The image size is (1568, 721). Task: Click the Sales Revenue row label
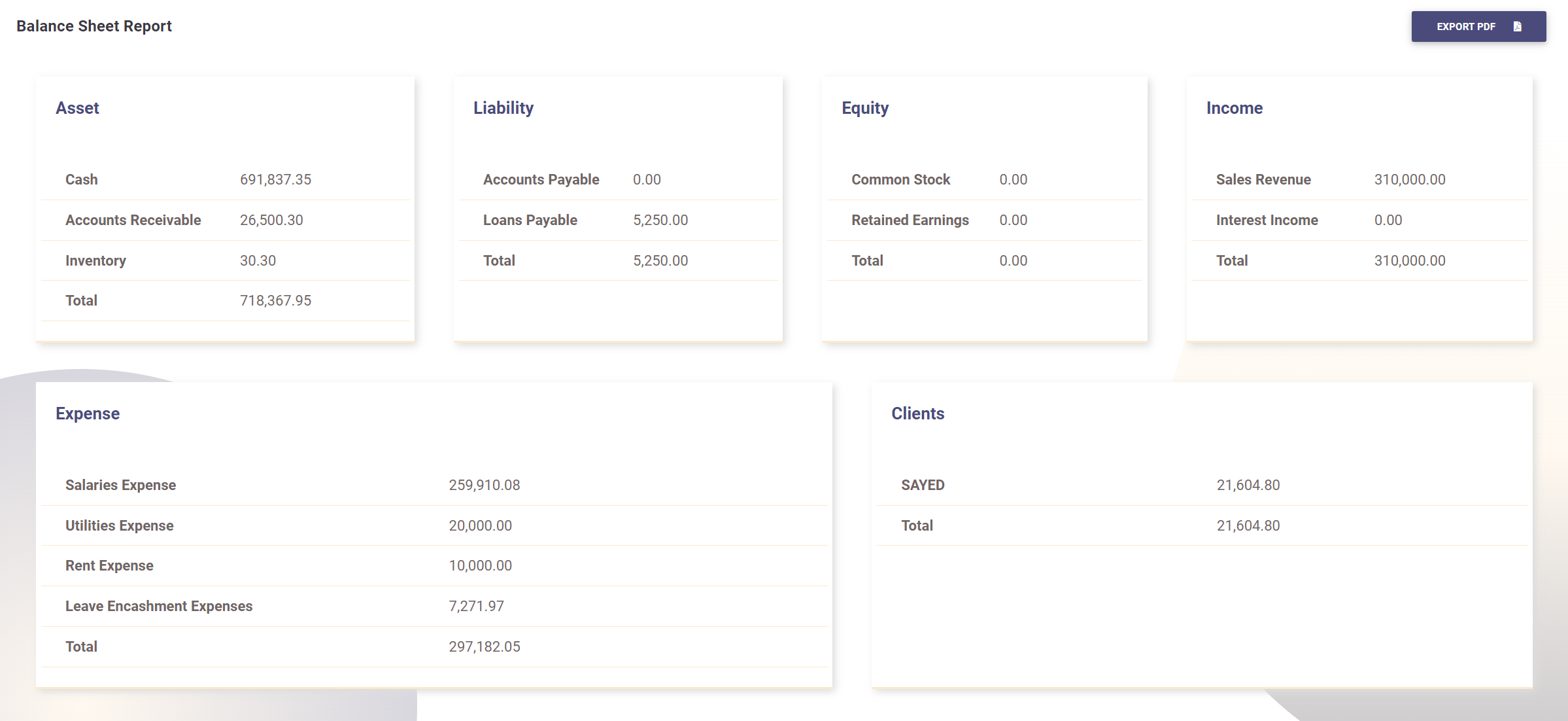coord(1263,179)
